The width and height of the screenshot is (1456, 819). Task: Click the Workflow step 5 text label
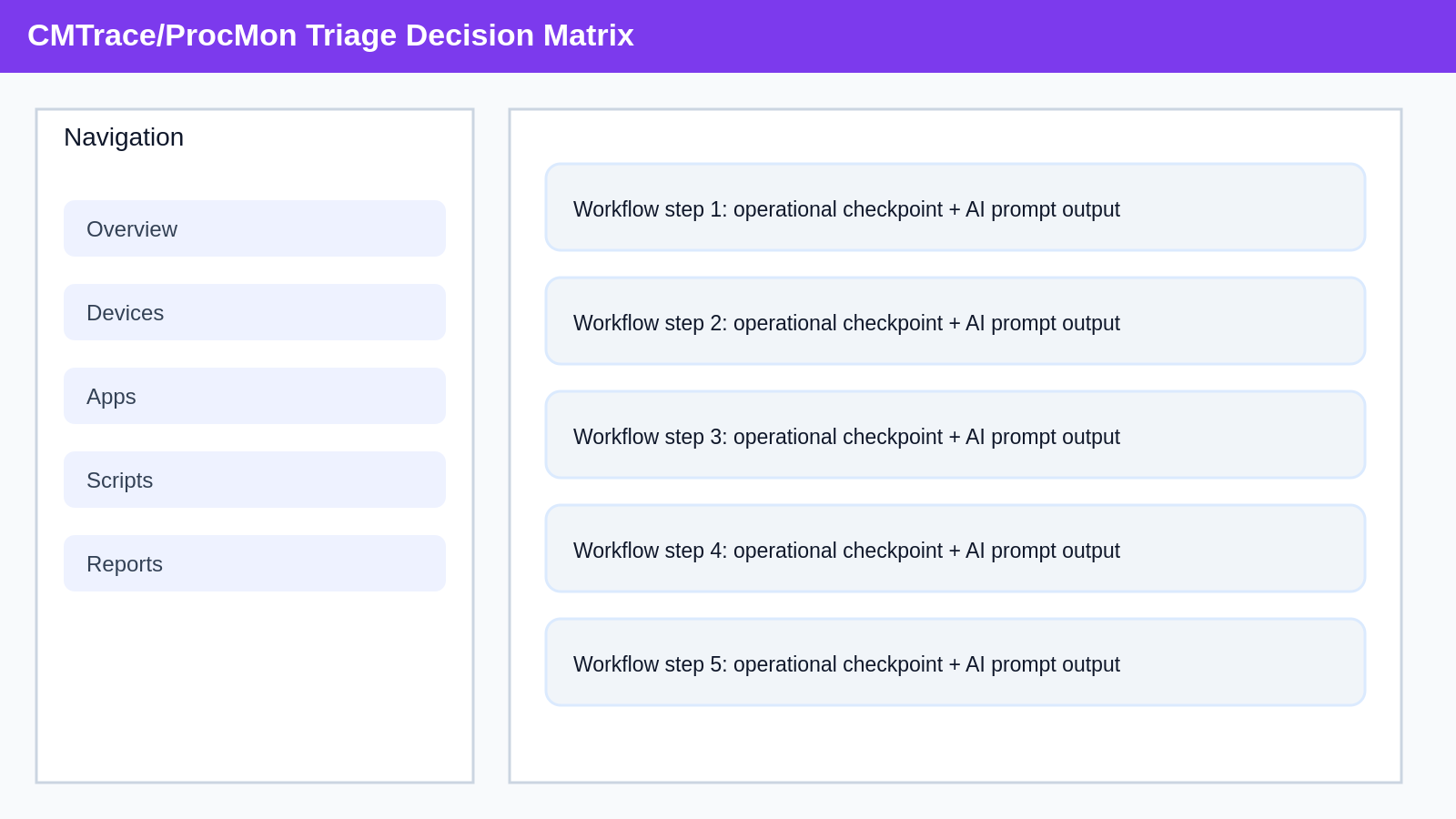point(846,664)
